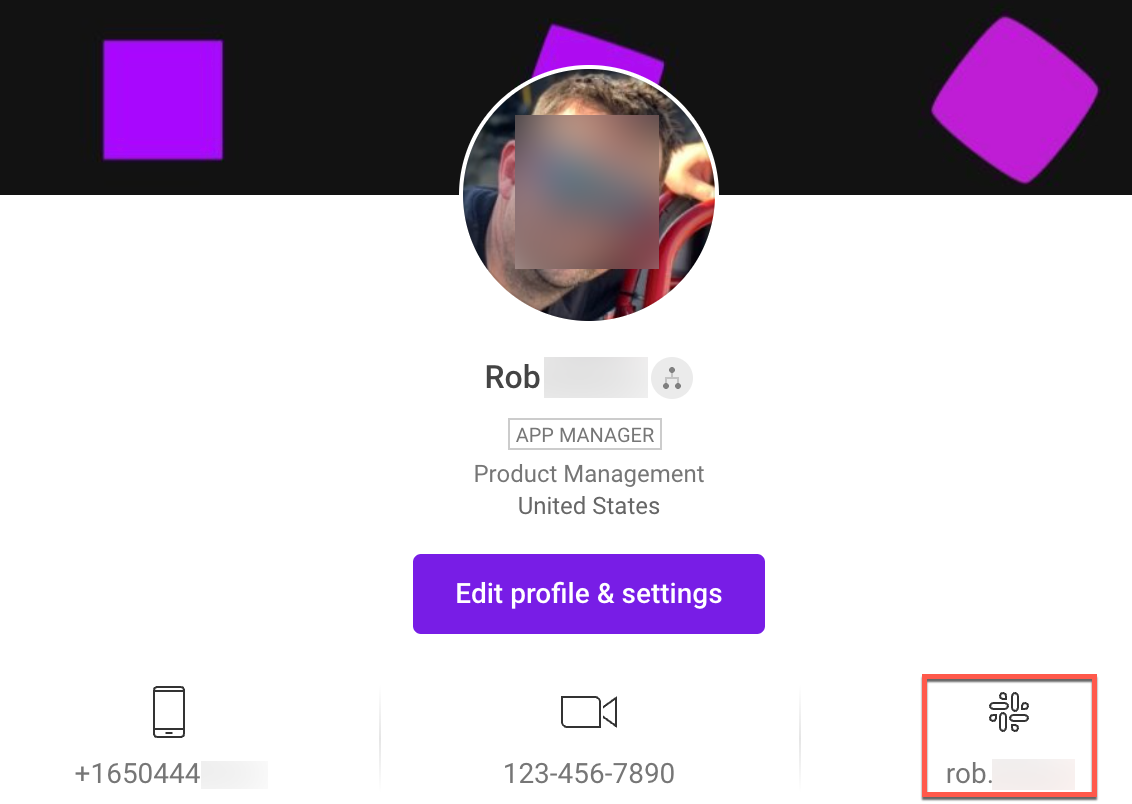Screen dimensions: 1132x804
Task: Select the United States location text
Action: click(x=589, y=506)
